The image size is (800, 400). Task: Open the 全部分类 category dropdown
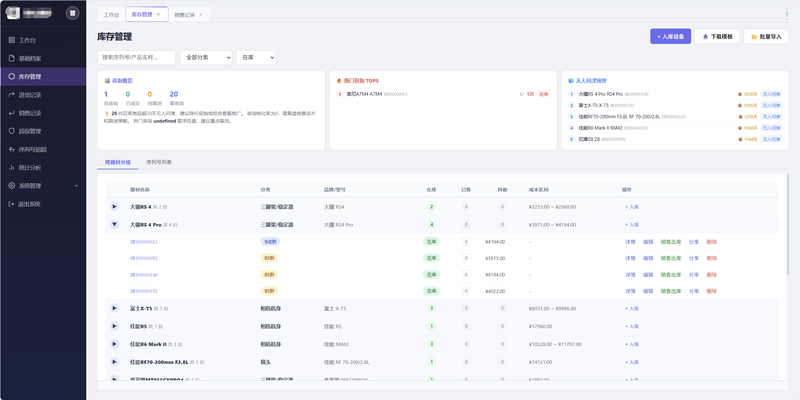click(206, 58)
